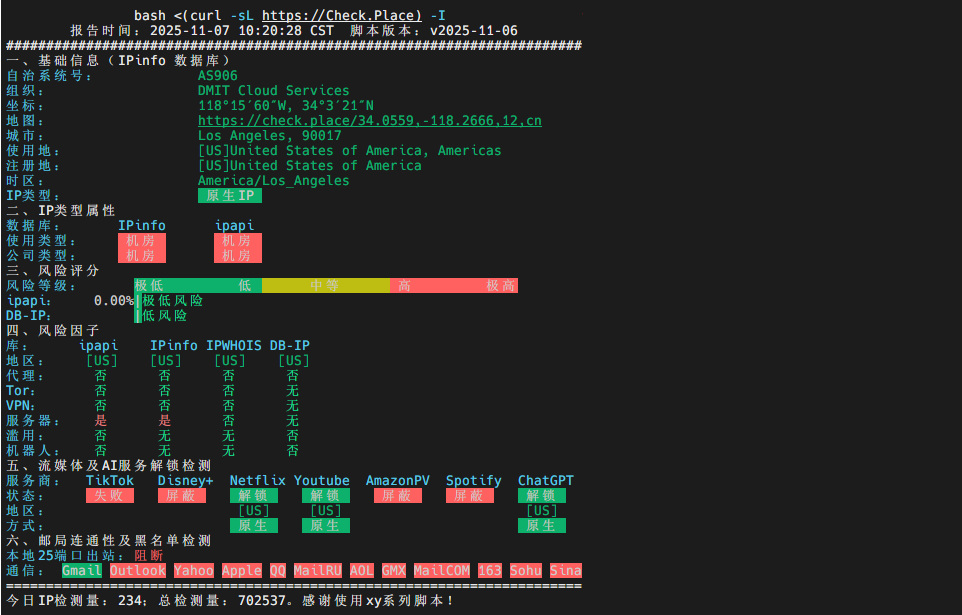Click the red 阻断 port 25 status
Screen dimensions: 962x615
point(149,556)
